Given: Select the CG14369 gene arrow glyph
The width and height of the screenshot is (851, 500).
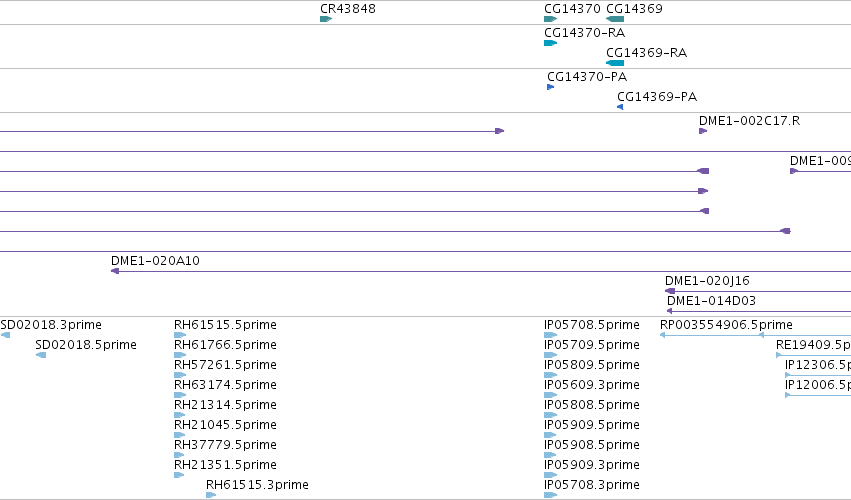Looking at the screenshot, I should (x=615, y=19).
